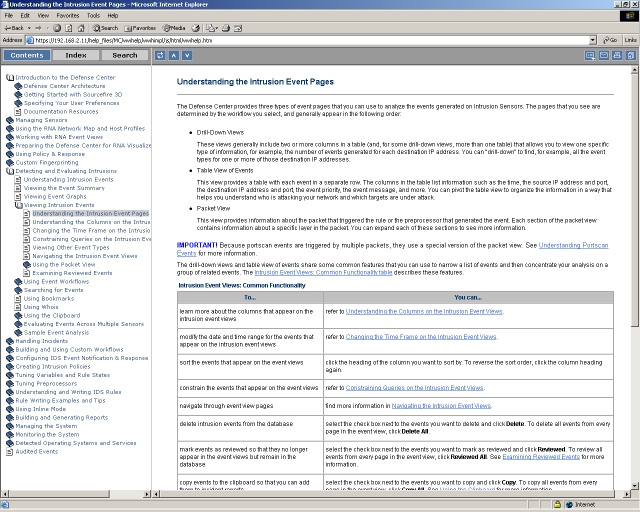Go back with the IE Back button
Image resolution: width=640 pixels, height=512 pixels.
[x=14, y=28]
